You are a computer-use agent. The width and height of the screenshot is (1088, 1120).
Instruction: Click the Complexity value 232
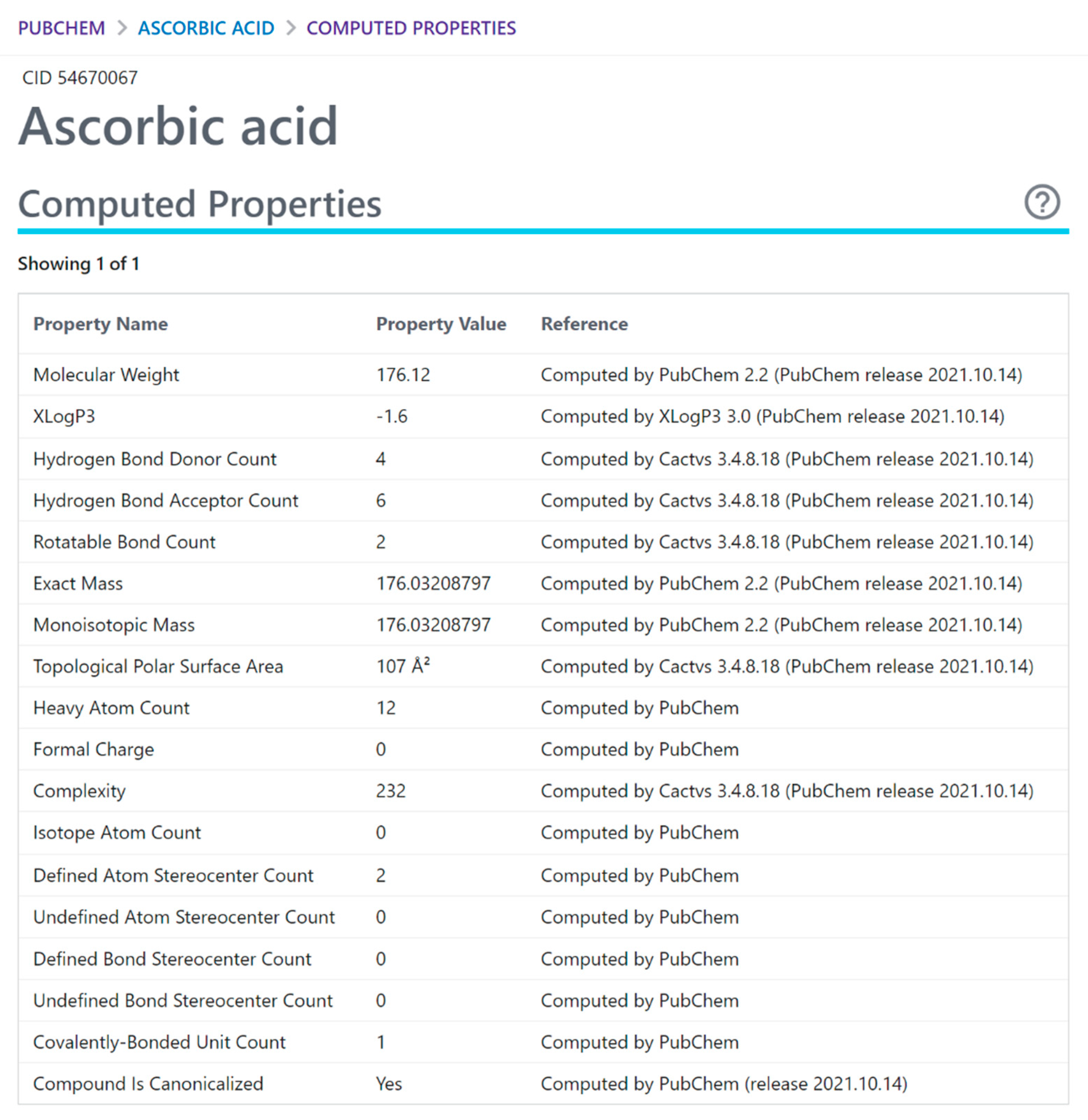click(x=391, y=791)
